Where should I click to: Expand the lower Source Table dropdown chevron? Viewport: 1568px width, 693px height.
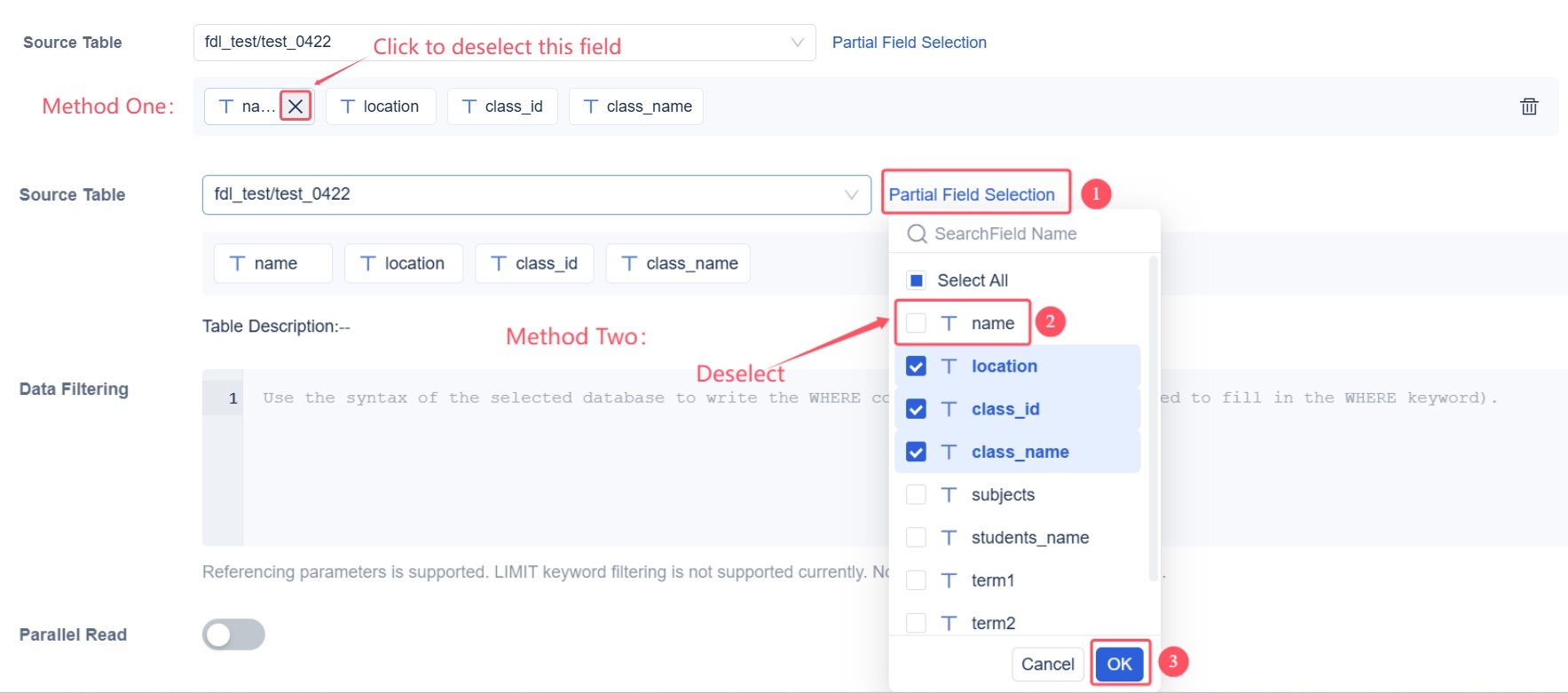[x=852, y=195]
